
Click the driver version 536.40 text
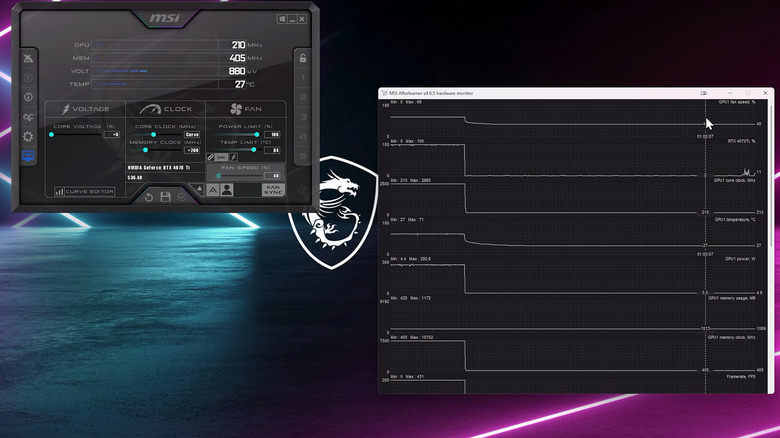pyautogui.click(x=135, y=177)
